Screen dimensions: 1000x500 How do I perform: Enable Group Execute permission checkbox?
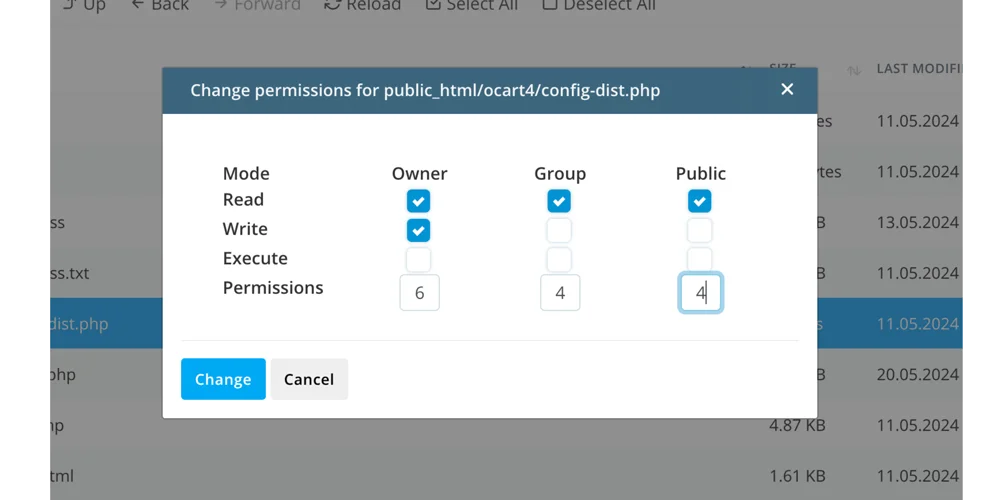tap(559, 260)
